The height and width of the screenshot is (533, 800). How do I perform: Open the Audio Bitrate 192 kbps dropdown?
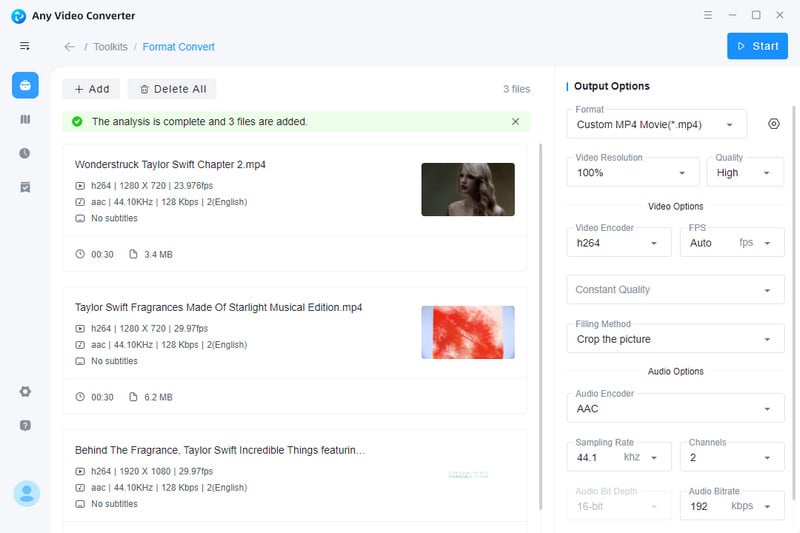(732, 506)
